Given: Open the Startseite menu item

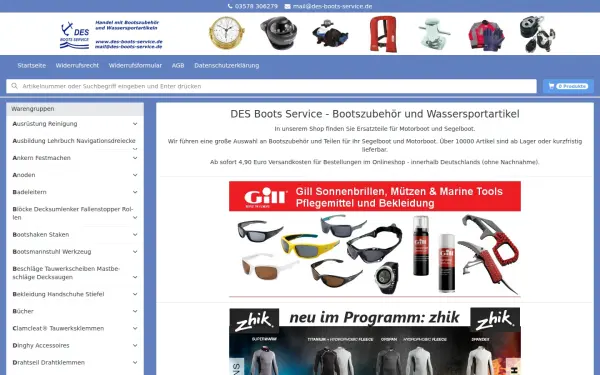Looking at the screenshot, I should pos(31,65).
